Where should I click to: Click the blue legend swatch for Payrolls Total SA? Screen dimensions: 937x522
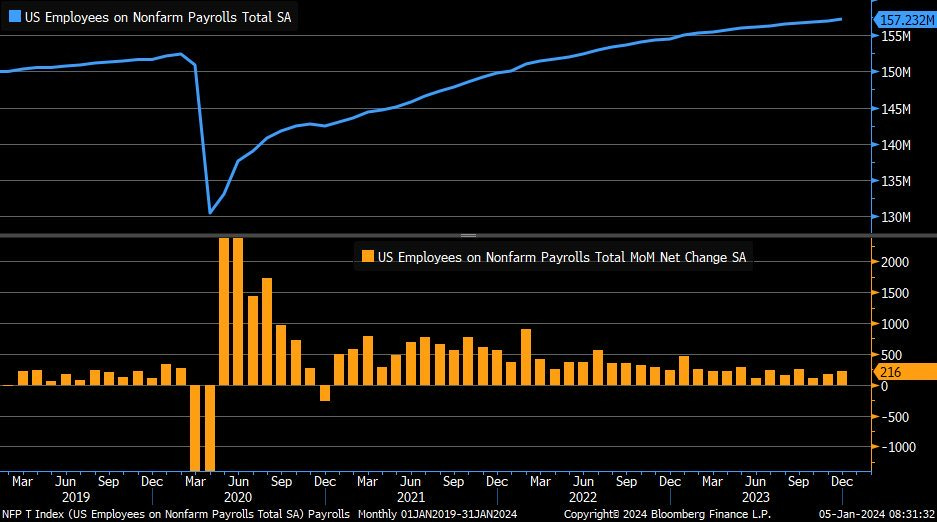(x=14, y=17)
